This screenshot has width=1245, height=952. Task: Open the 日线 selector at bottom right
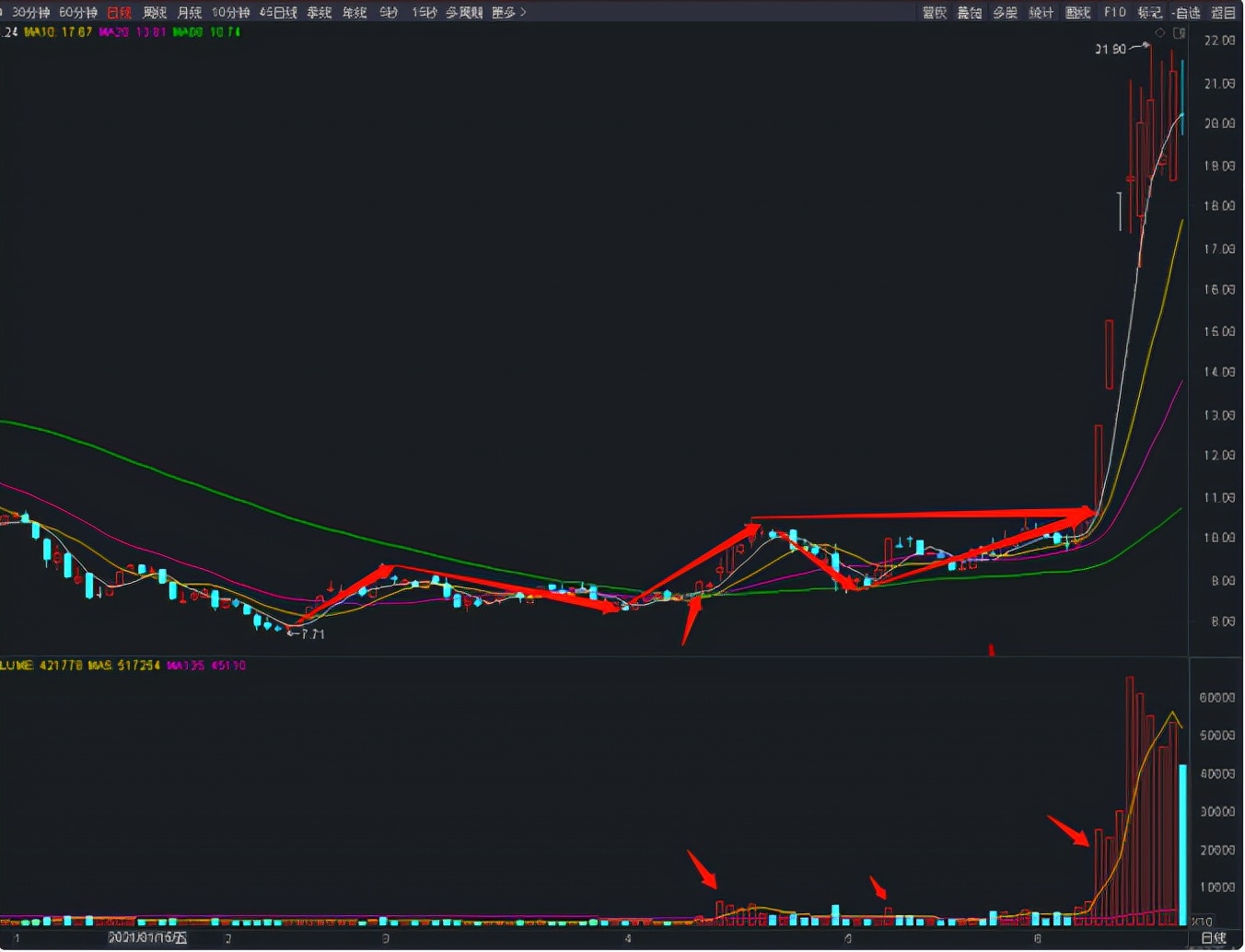click(x=1213, y=938)
